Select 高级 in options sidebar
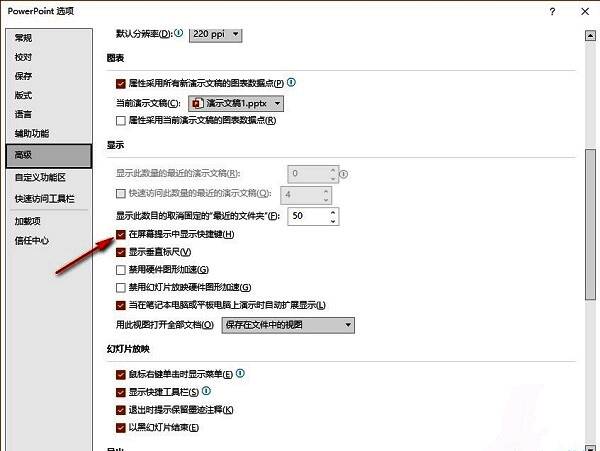The height and width of the screenshot is (451, 600). (49, 156)
